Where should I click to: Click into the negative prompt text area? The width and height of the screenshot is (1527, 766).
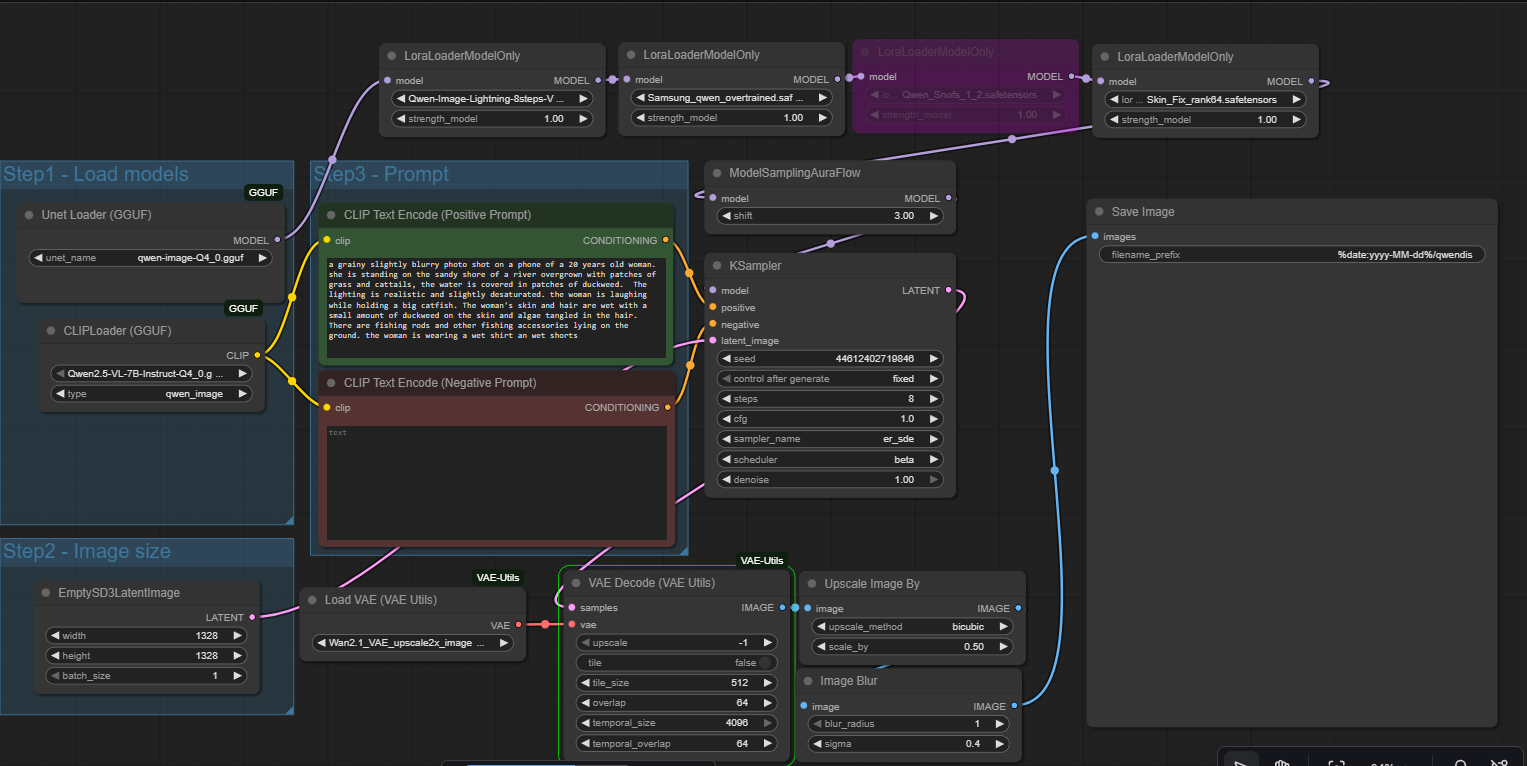pos(496,482)
